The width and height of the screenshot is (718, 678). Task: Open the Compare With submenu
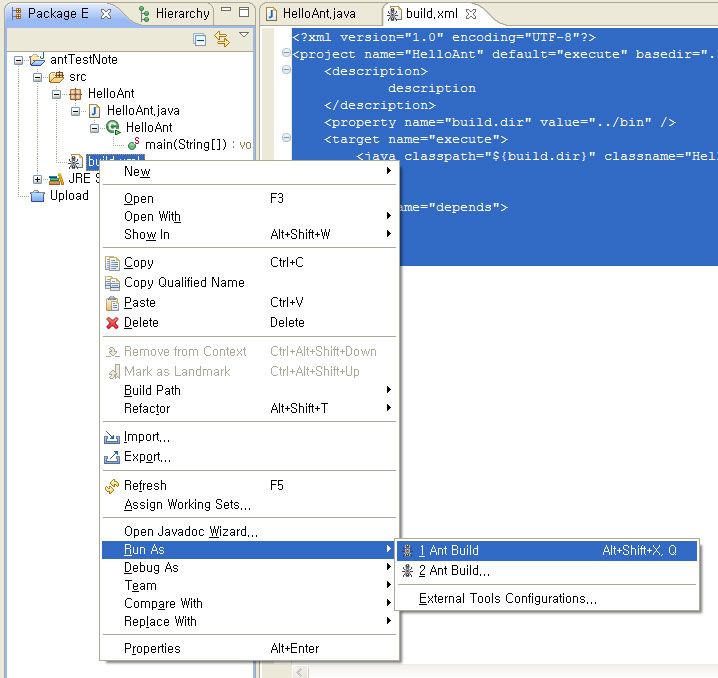click(x=250, y=603)
